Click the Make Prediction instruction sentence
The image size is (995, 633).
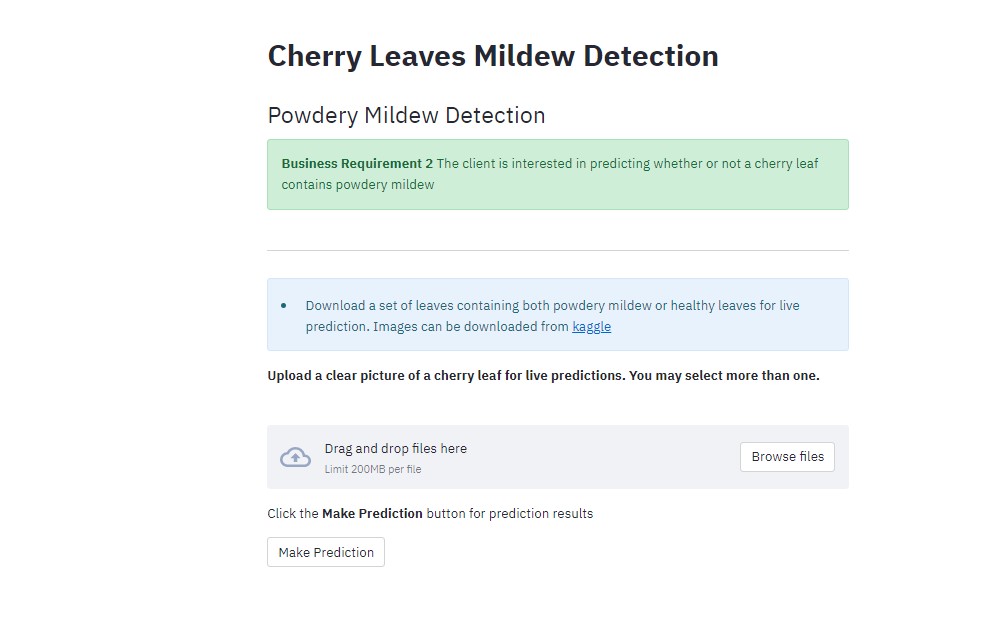(429, 513)
